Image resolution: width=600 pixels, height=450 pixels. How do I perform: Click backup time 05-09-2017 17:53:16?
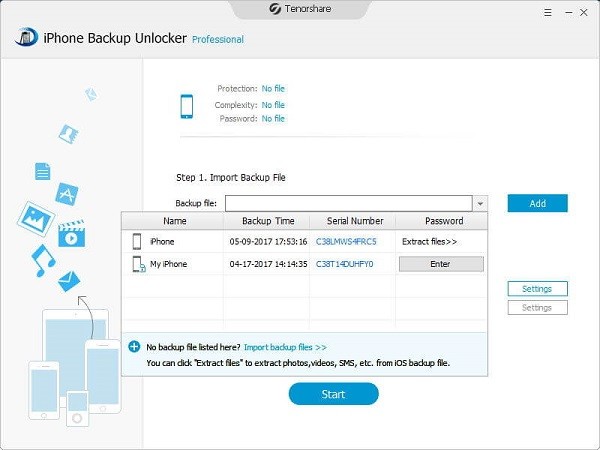tap(268, 241)
